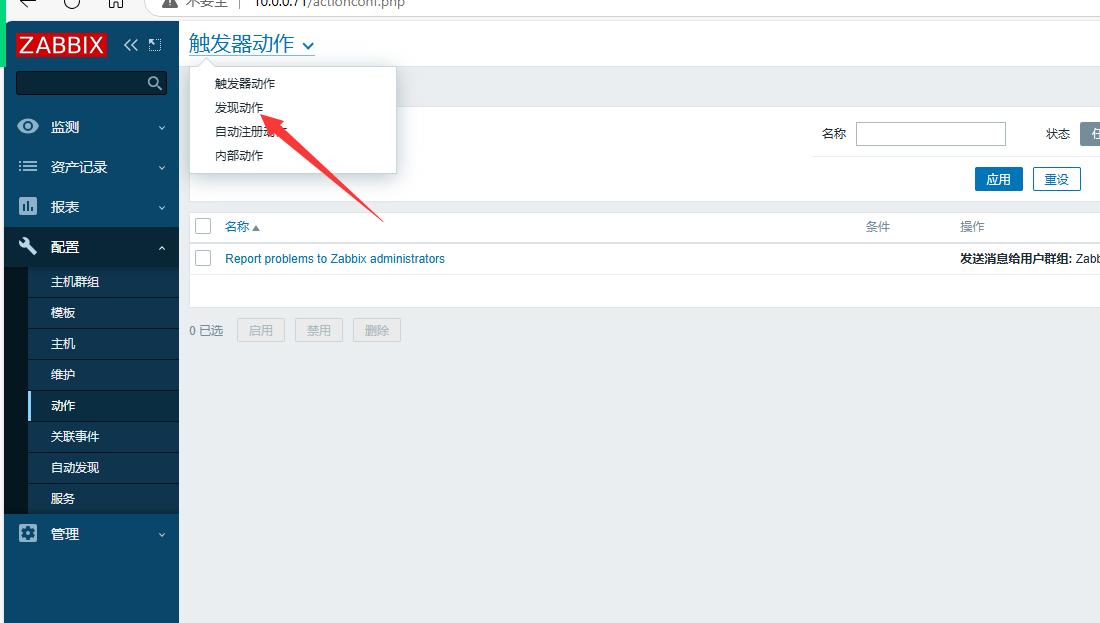Click the 启用 button below the table
This screenshot has height=623, width=1100.
point(261,330)
